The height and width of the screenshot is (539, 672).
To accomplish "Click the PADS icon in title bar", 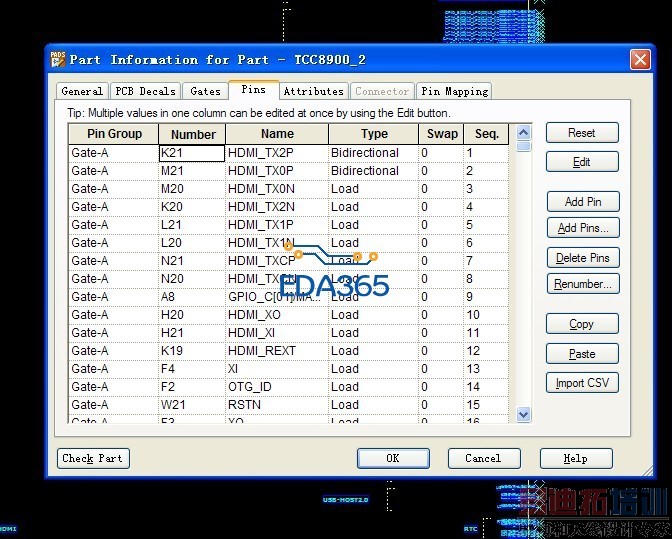I will click(x=57, y=60).
